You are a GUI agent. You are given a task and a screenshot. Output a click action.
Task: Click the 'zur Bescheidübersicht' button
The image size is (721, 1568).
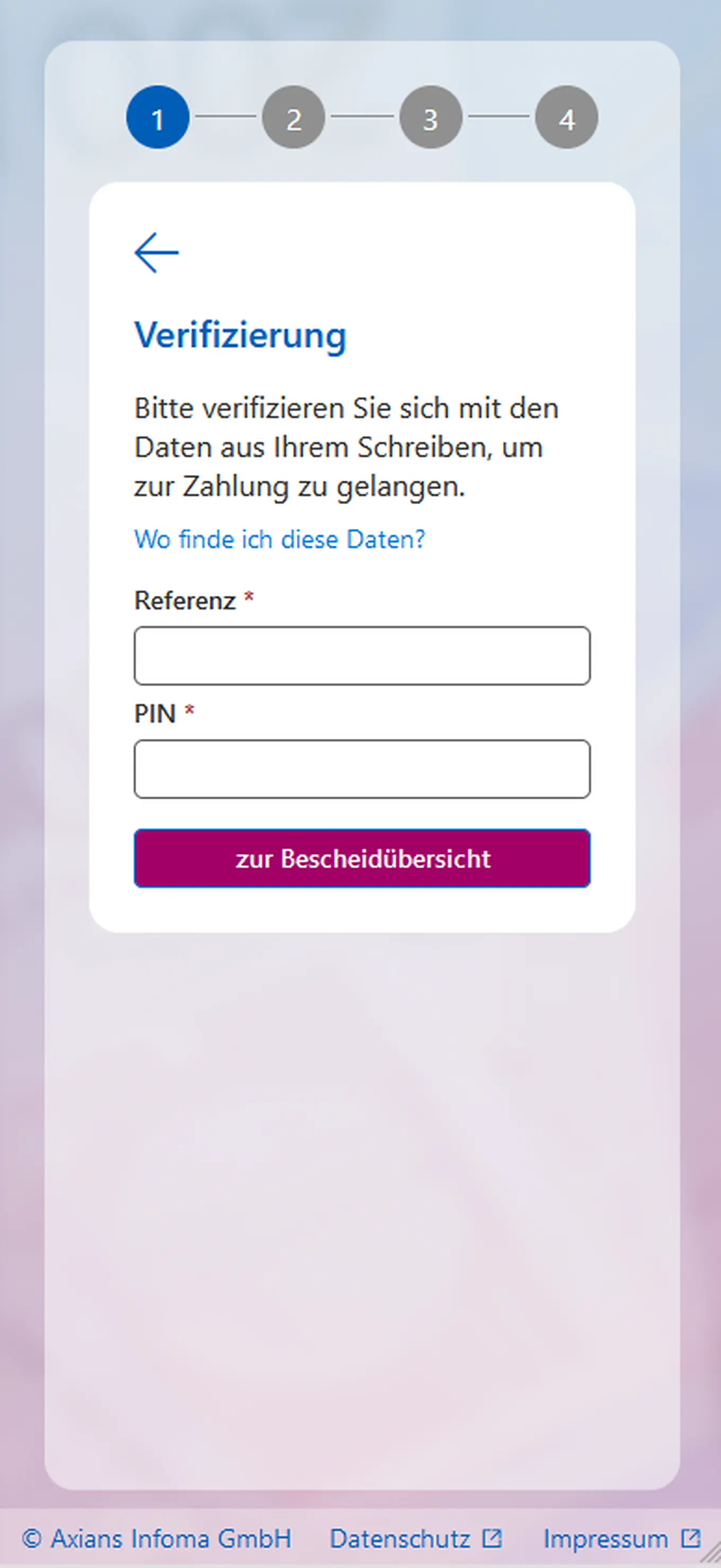pyautogui.click(x=362, y=858)
